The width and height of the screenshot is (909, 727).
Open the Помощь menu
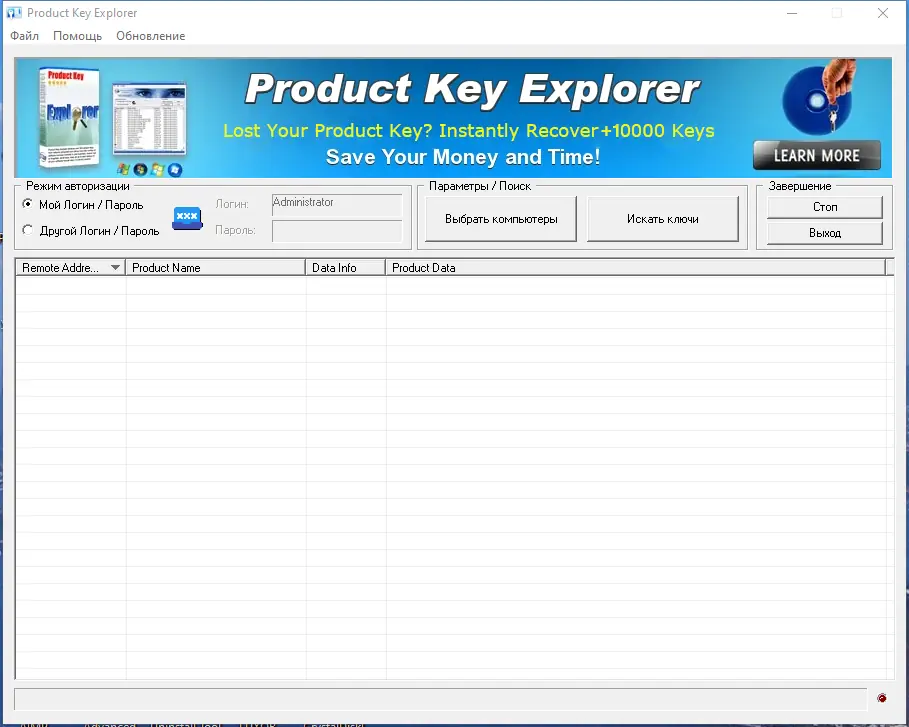tap(77, 35)
